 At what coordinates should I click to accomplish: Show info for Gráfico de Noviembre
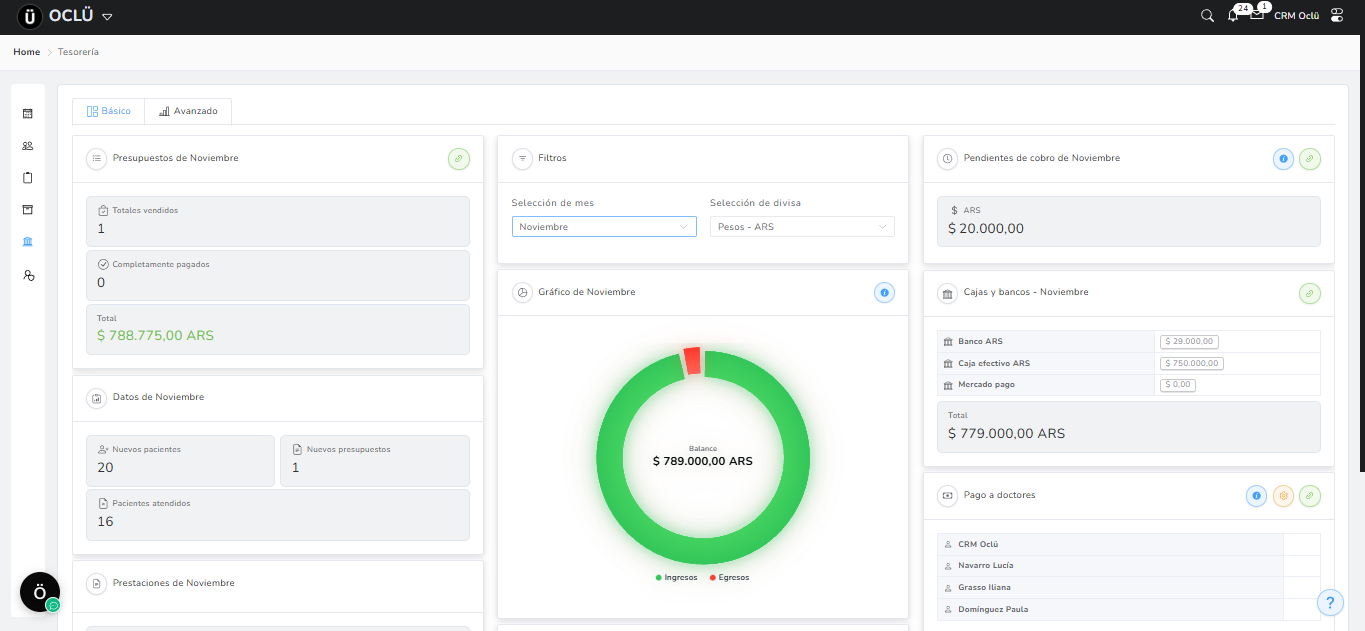pos(884,292)
